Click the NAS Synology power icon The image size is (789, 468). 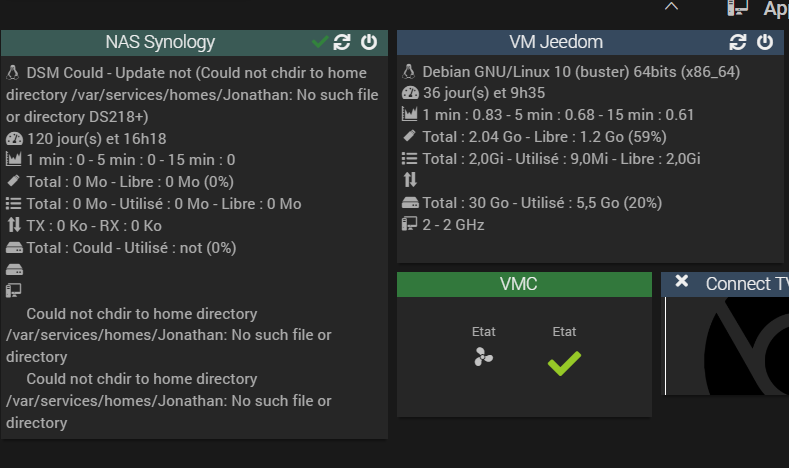369,42
